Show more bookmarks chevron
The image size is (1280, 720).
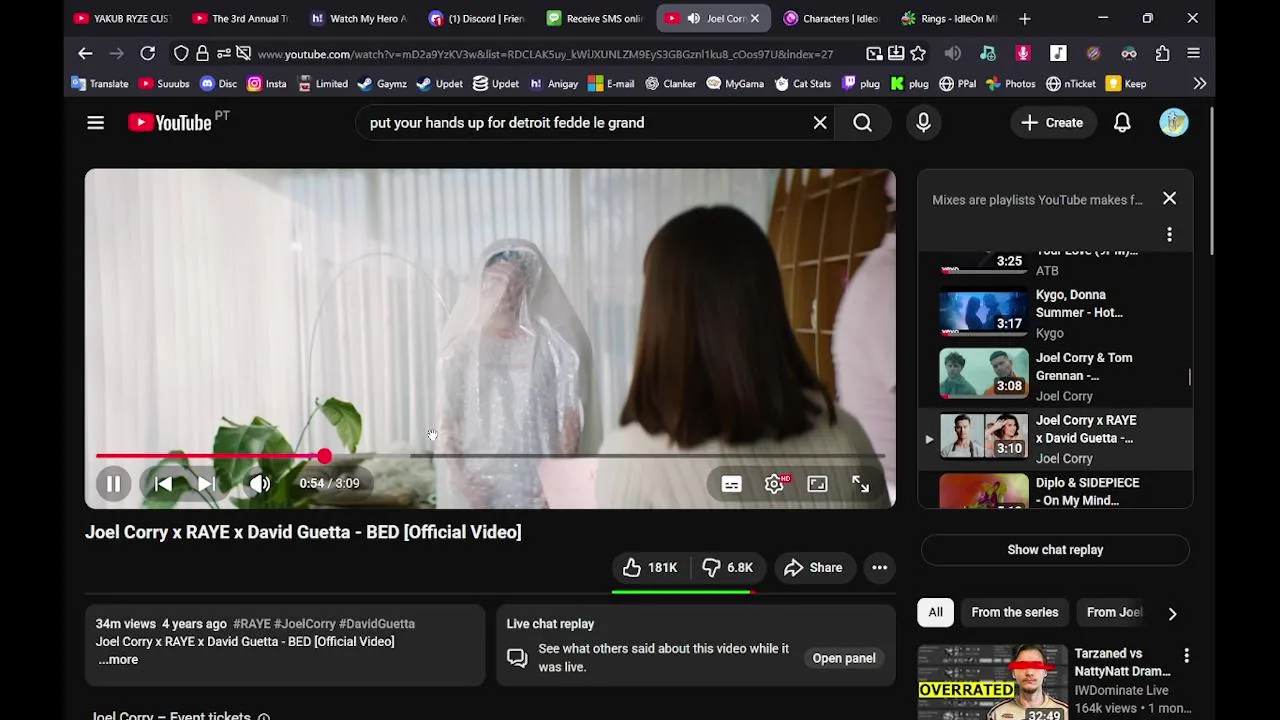(x=1199, y=84)
